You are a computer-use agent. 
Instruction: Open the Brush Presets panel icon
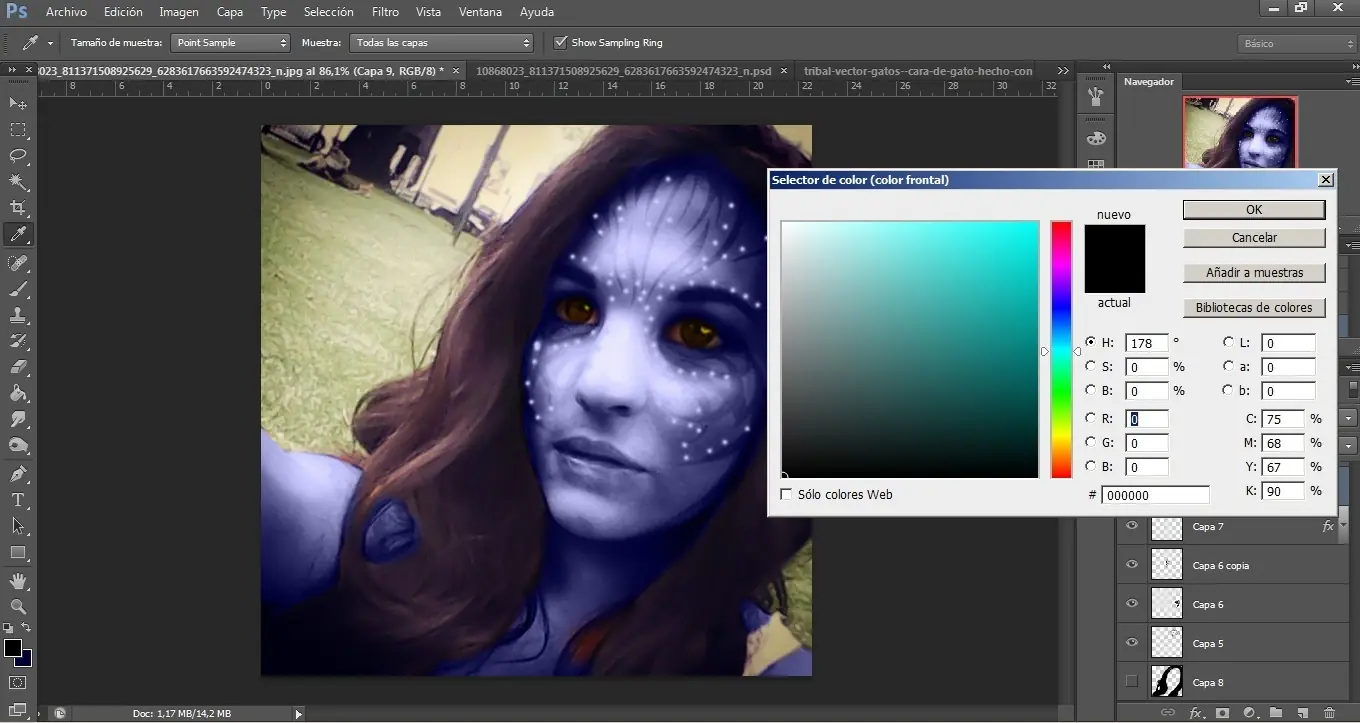tap(1096, 97)
